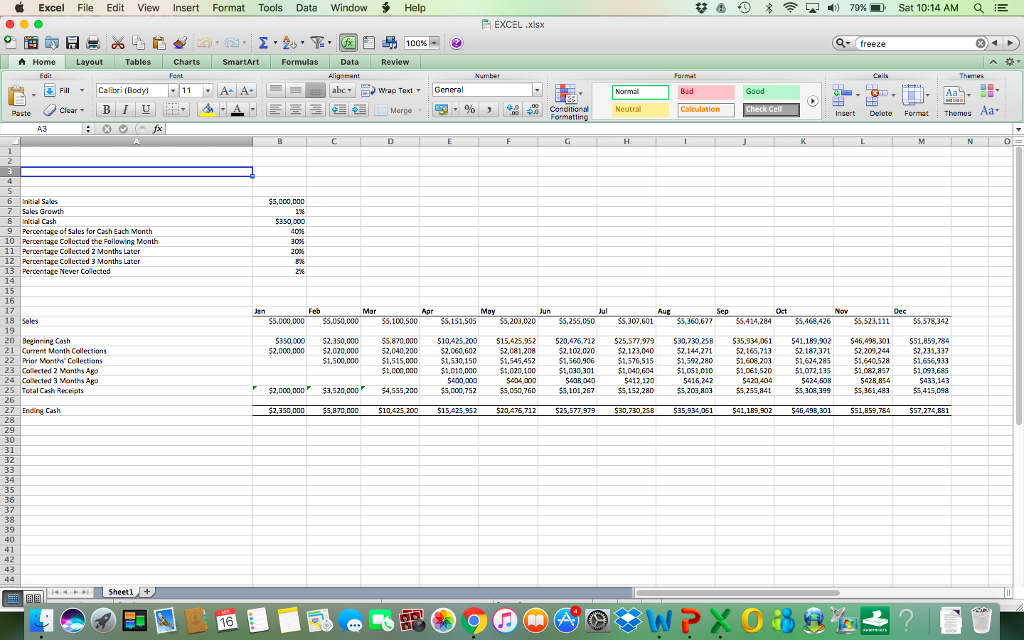Select the Format Painter brush icon
This screenshot has width=1024, height=640.
pos(180,43)
